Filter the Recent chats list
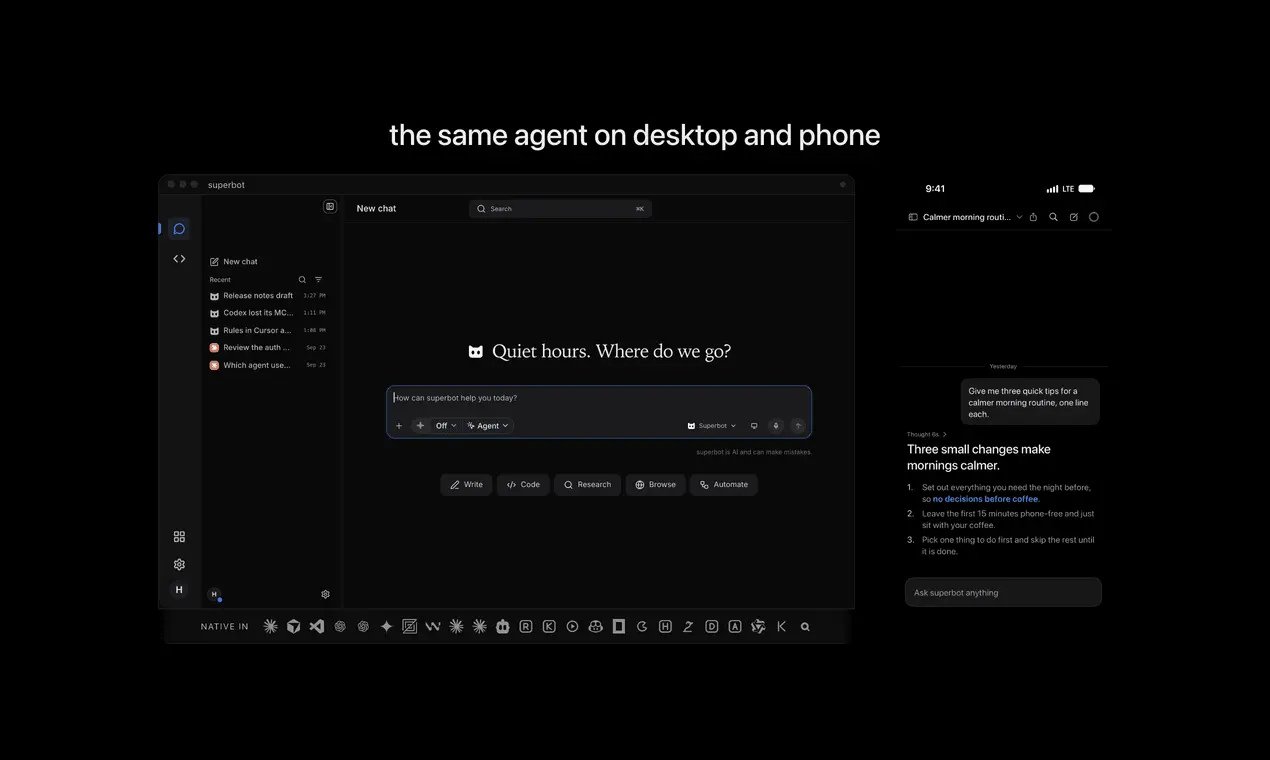The image size is (1270, 760). point(318,280)
